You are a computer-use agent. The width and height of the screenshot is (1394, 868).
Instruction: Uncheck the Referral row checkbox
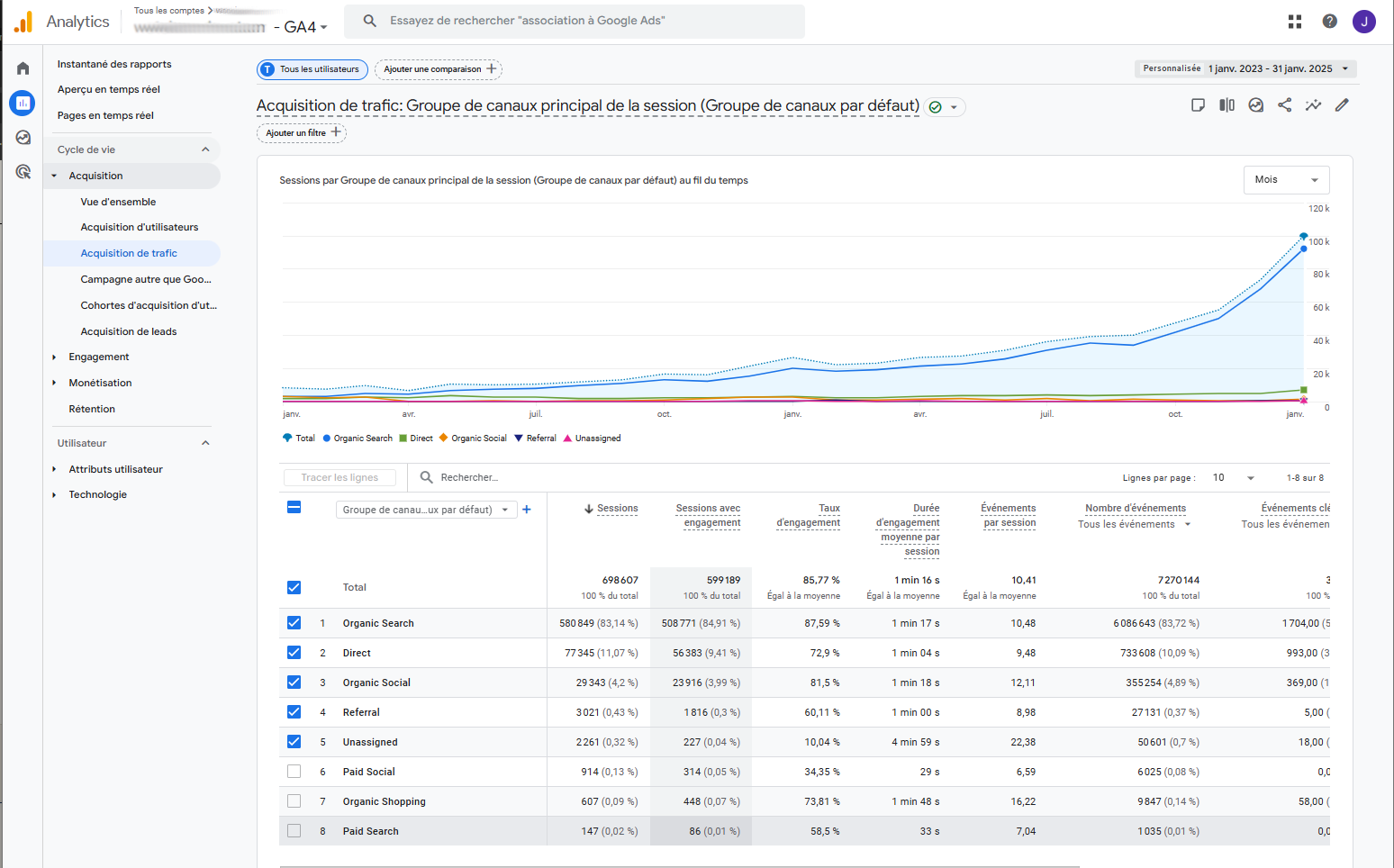[294, 711]
